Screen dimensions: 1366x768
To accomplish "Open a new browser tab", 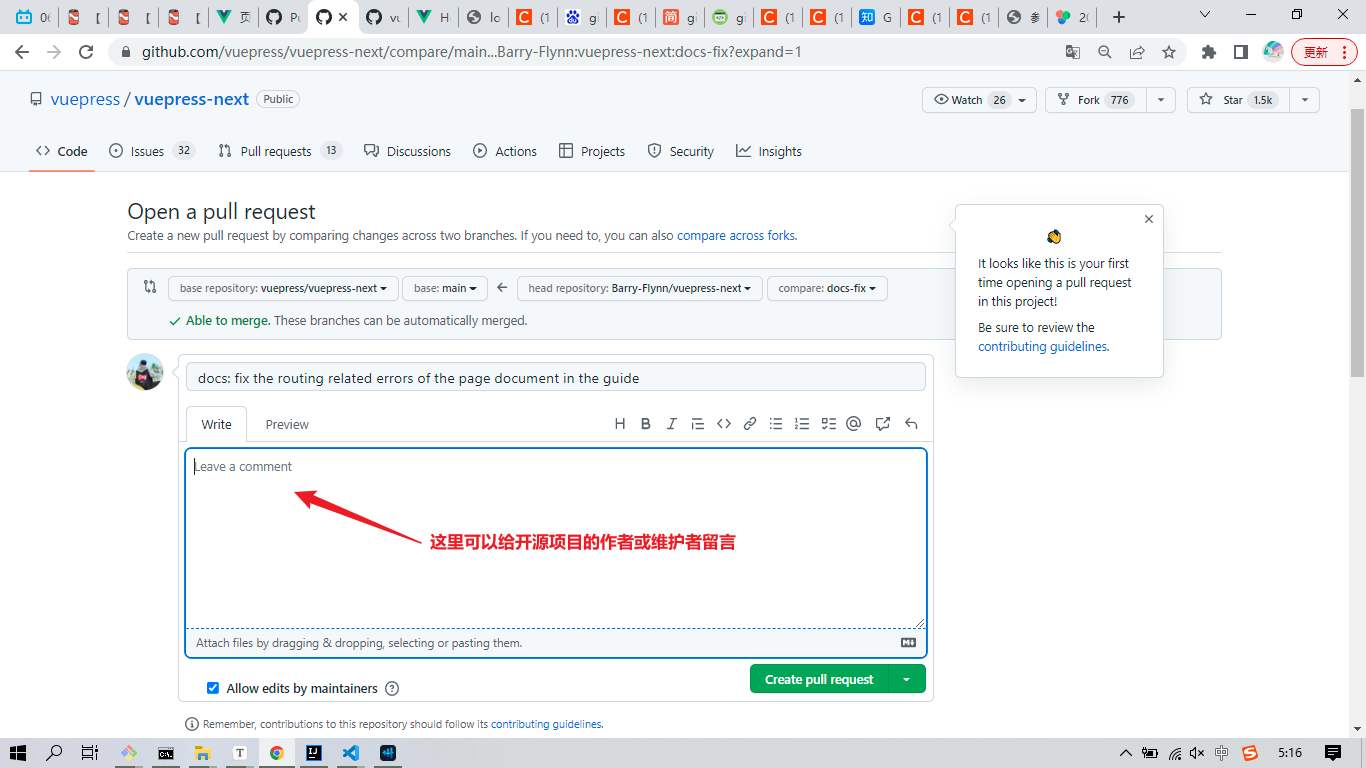I will (x=1119, y=17).
